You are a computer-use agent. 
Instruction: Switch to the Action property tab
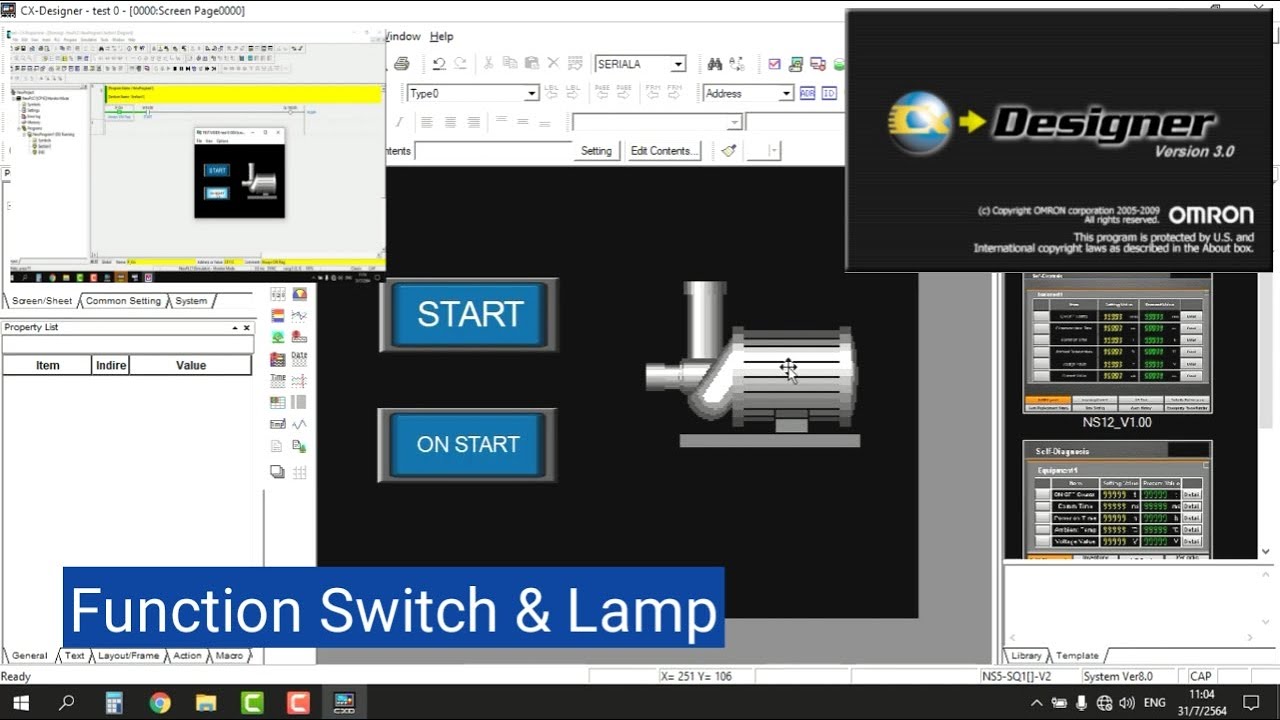187,656
